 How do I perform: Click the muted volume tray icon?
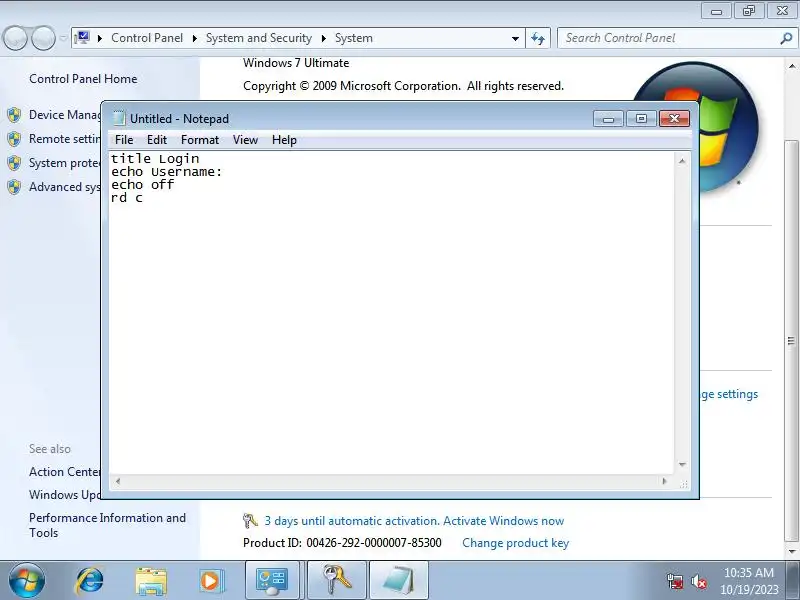coord(698,581)
